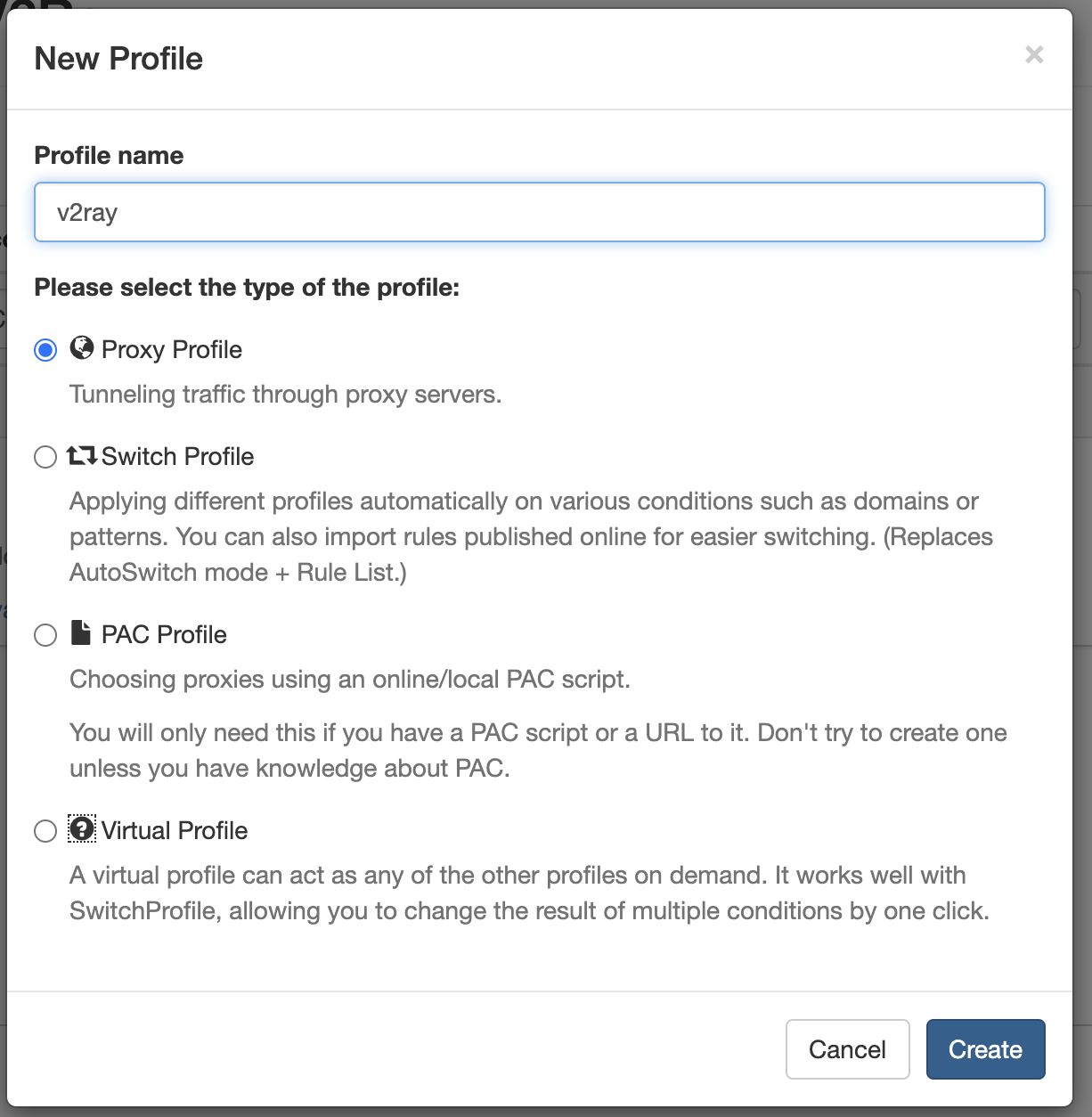This screenshot has height=1117, width=1092.
Task: Click the Create button
Action: click(x=985, y=1049)
